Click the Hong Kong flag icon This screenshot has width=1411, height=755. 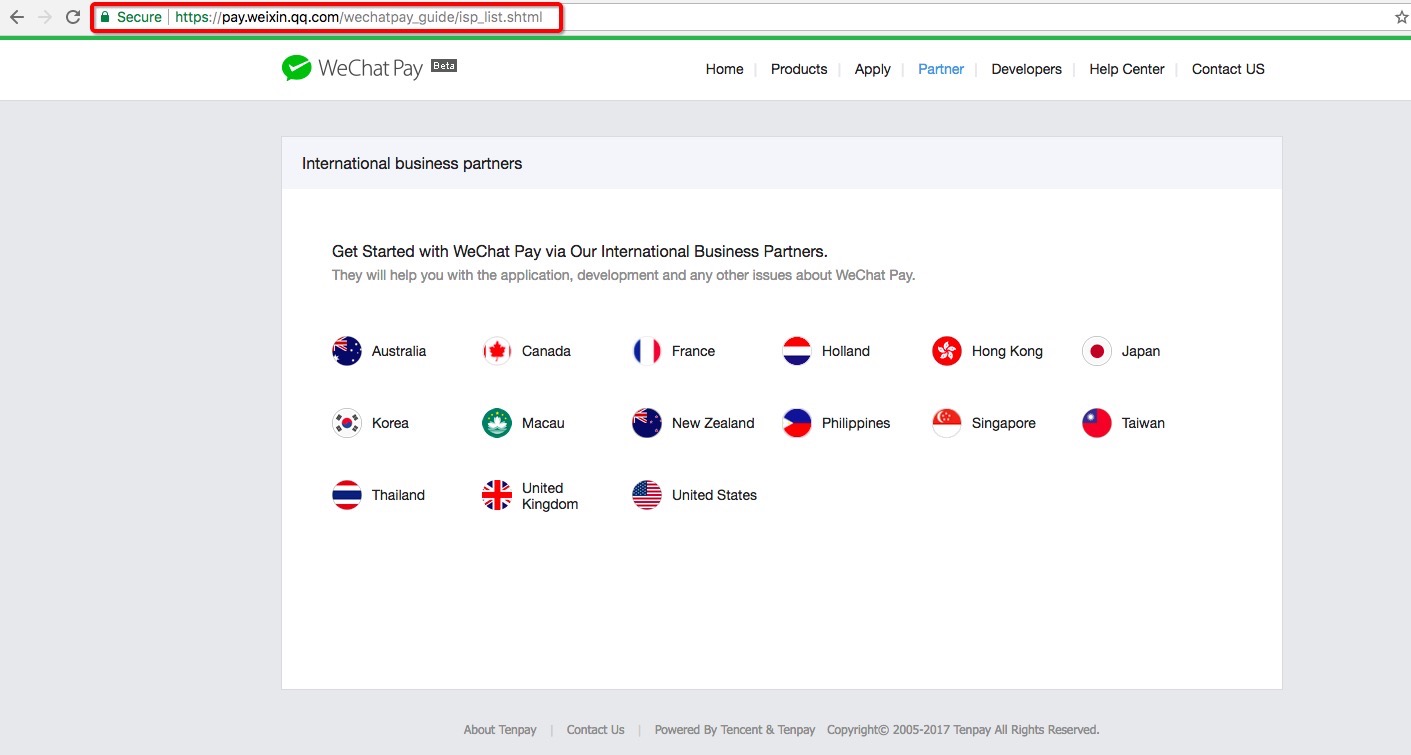pyautogui.click(x=947, y=351)
